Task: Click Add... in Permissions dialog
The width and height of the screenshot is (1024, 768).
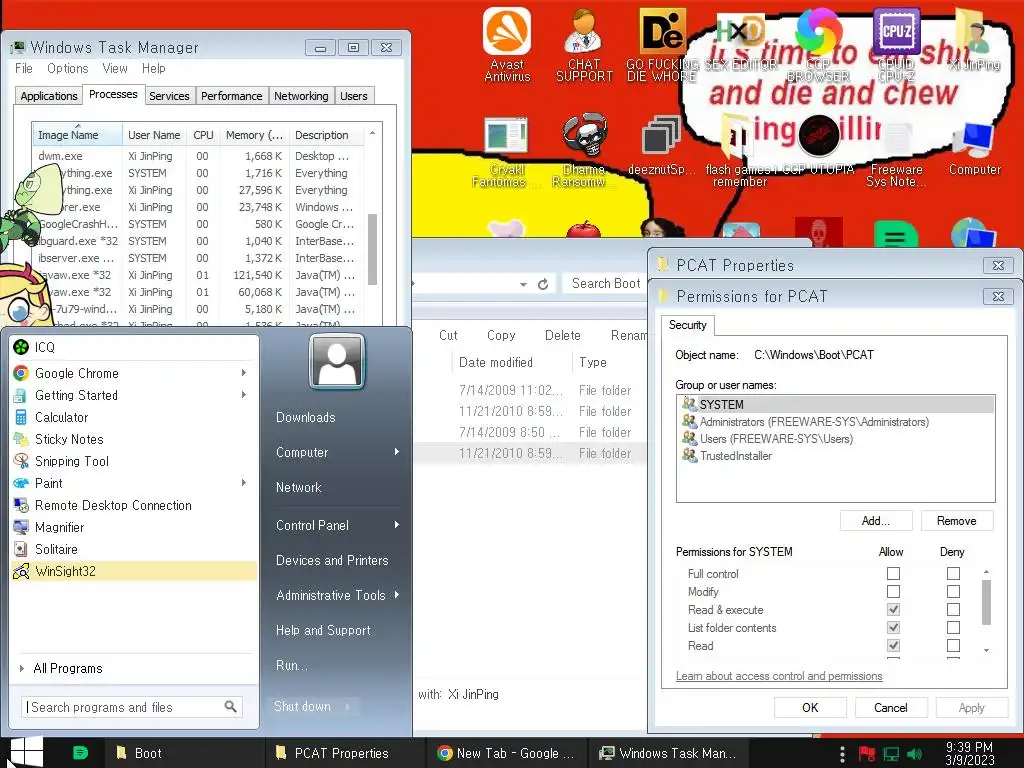Action: [875, 520]
